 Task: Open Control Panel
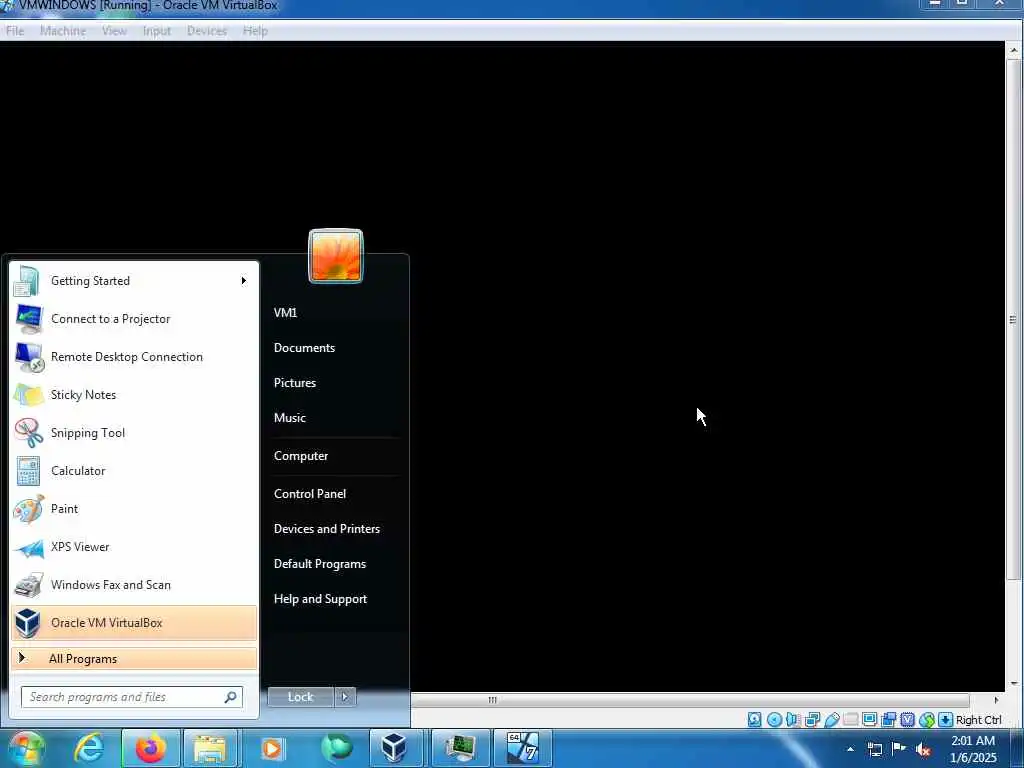[x=310, y=494]
